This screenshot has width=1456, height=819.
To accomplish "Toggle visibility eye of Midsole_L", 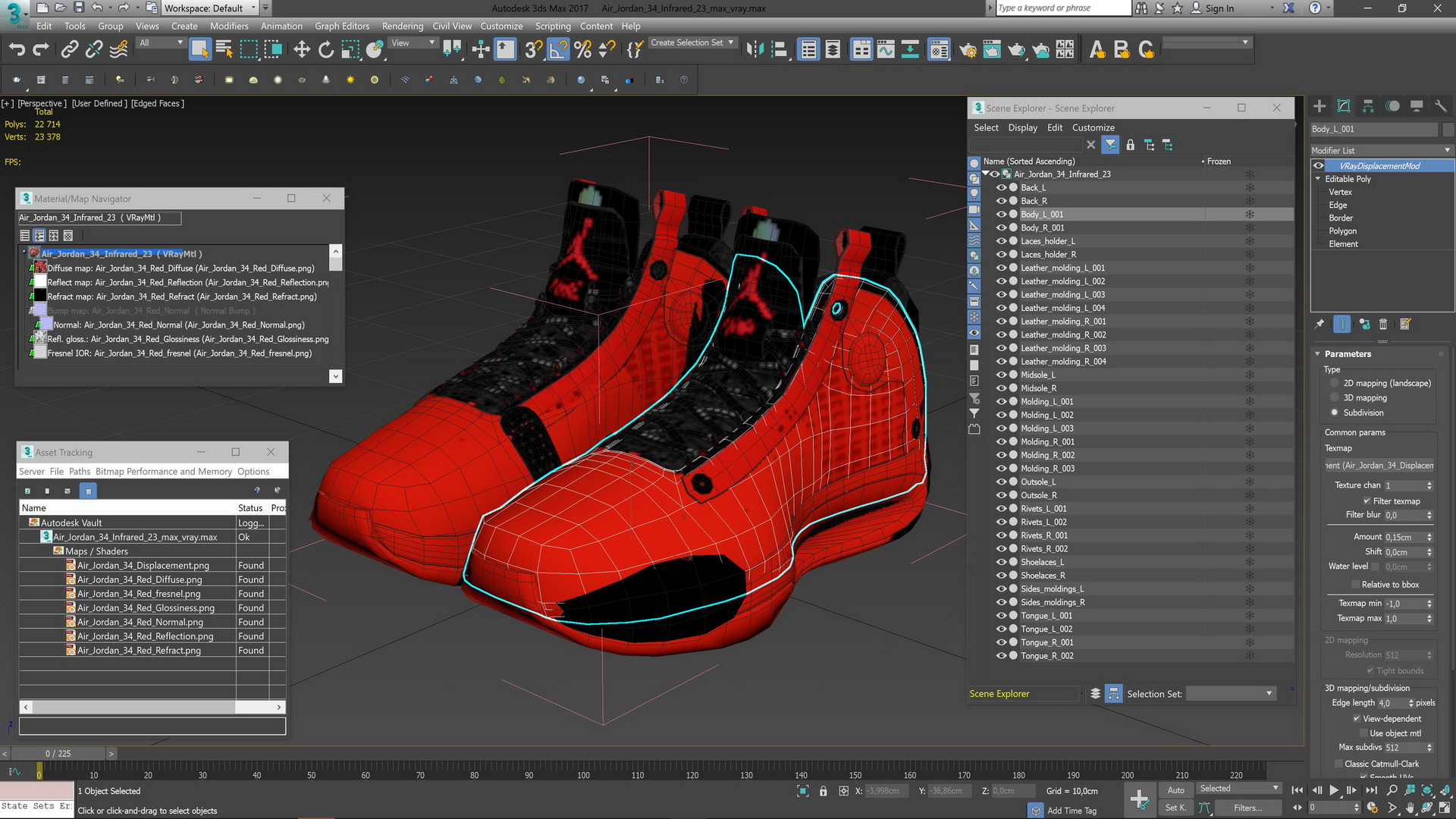I will 1001,375.
